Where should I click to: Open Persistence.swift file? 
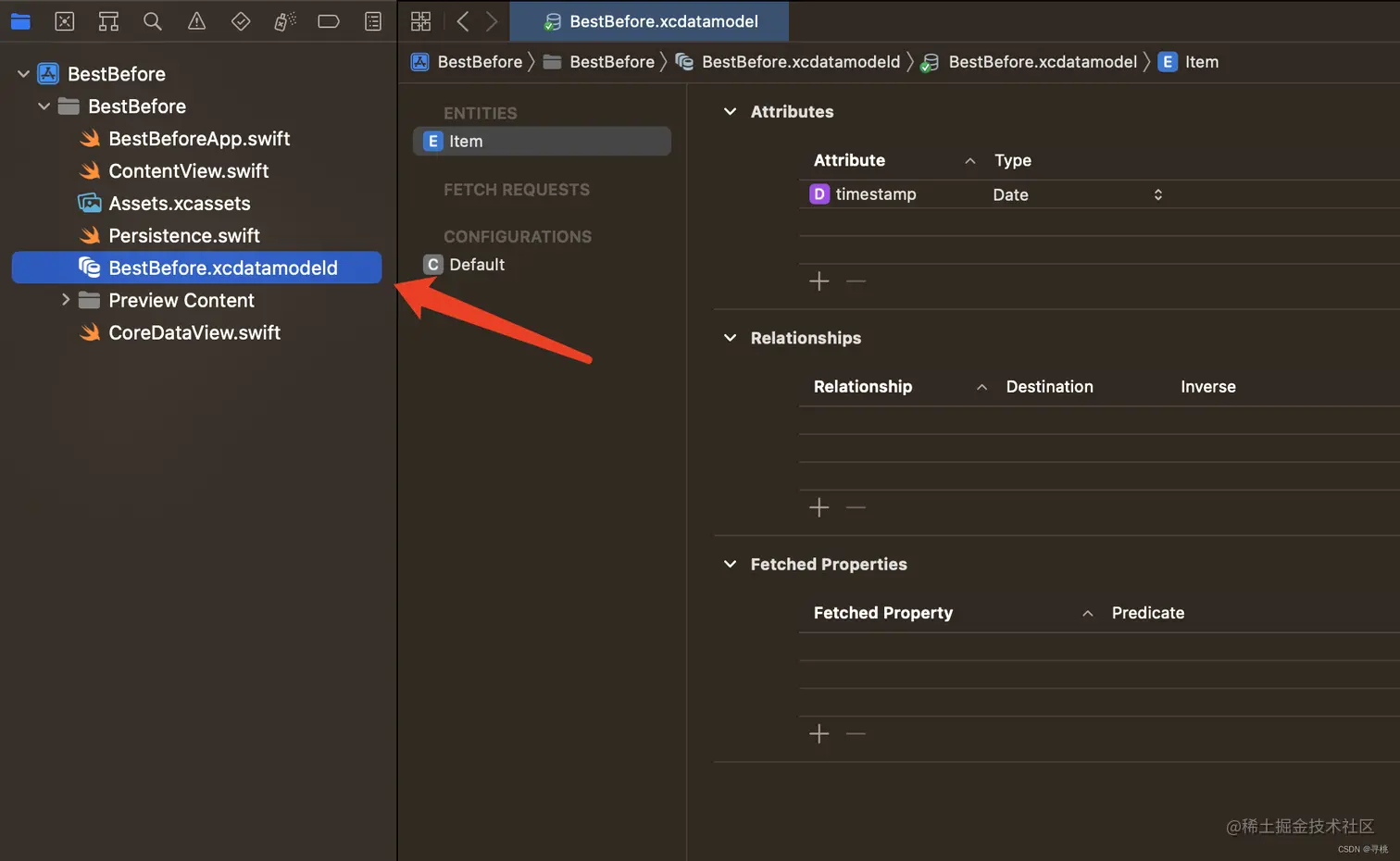point(184,236)
